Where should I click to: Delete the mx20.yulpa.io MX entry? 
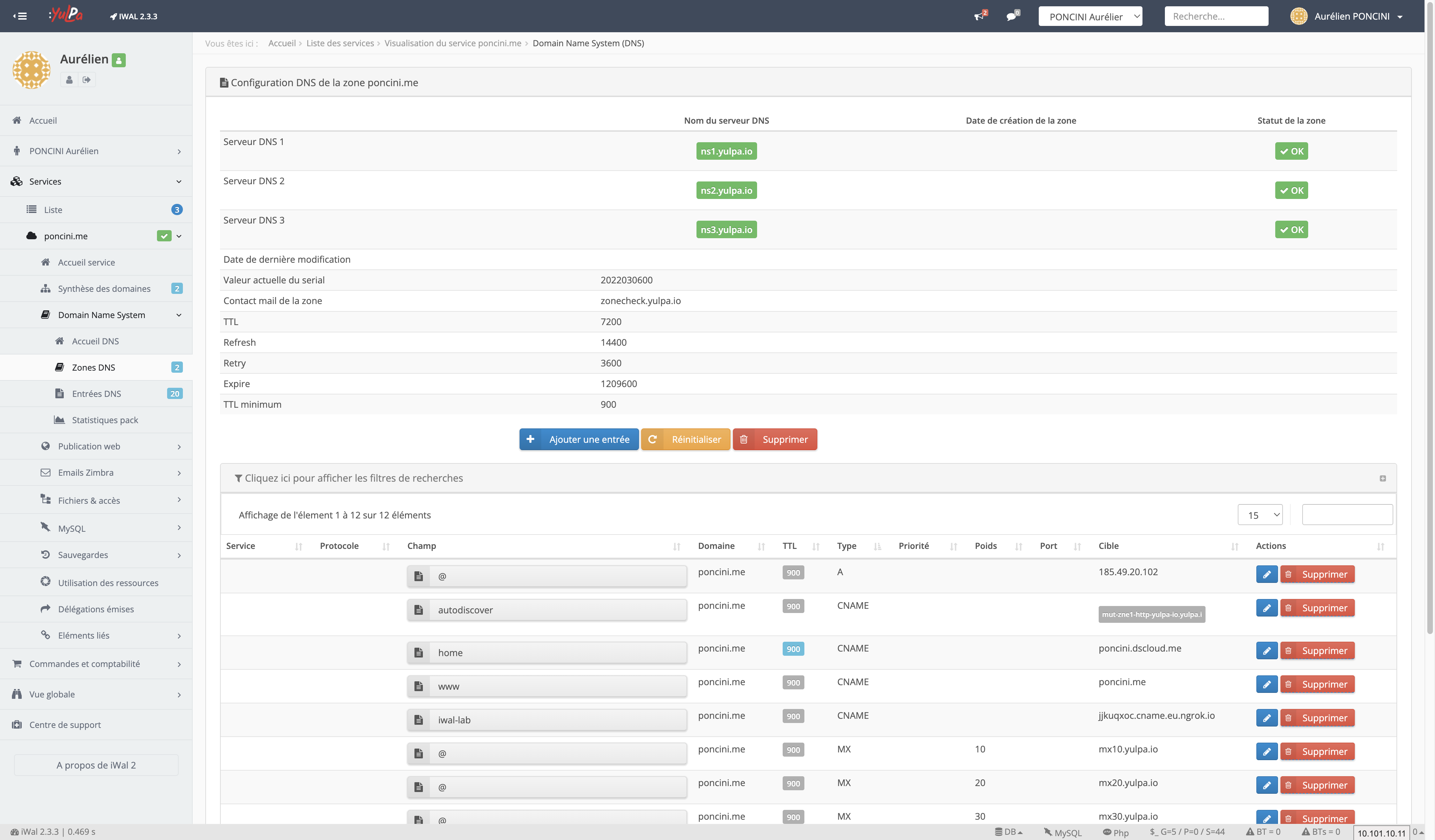(1317, 785)
